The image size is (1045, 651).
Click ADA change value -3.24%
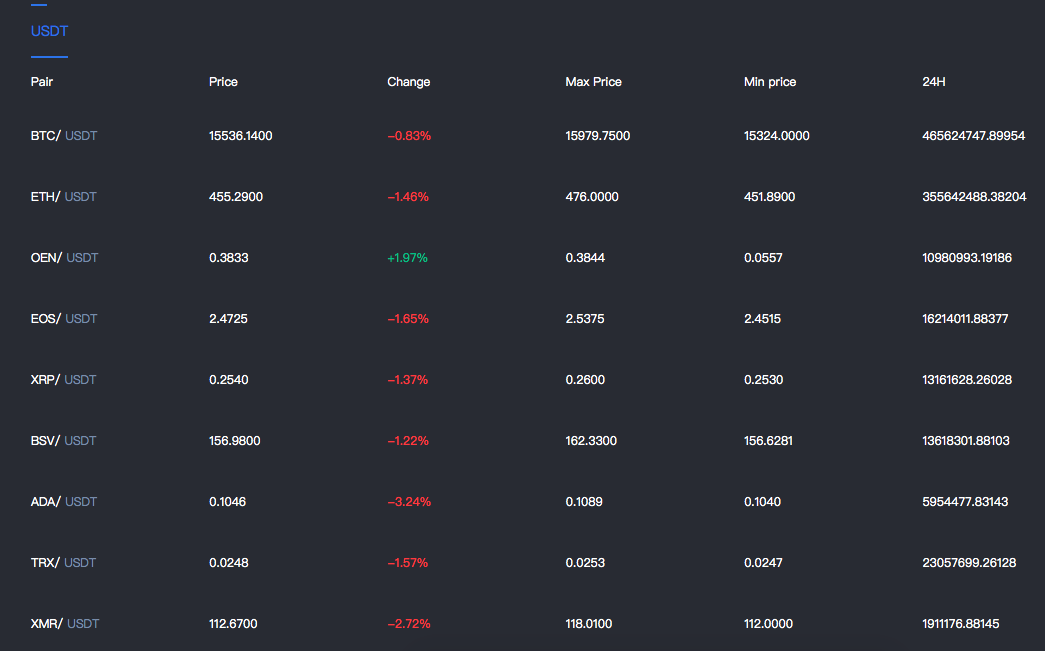[409, 502]
